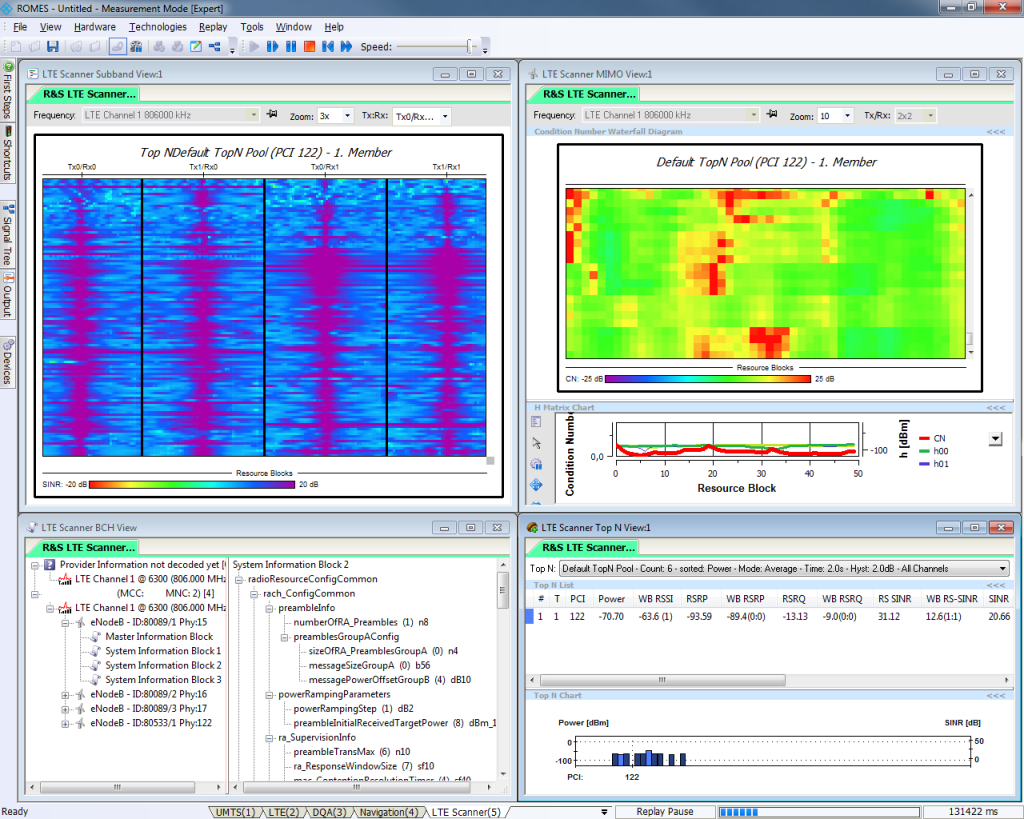
Task: Collapse the powerRampingParameters tree node
Action: tap(270, 694)
